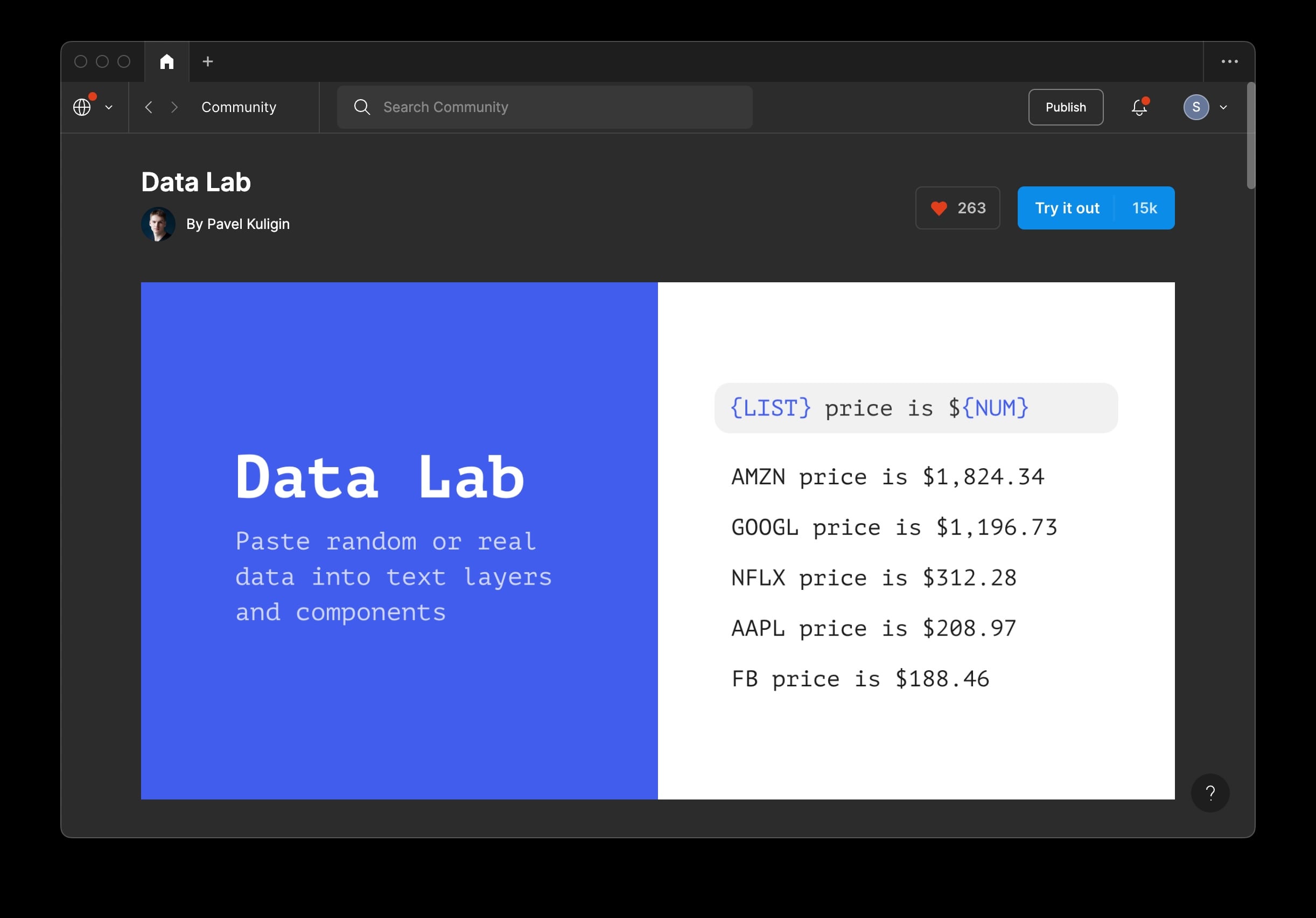Go back with the left arrow
The width and height of the screenshot is (1316, 918).
[149, 107]
